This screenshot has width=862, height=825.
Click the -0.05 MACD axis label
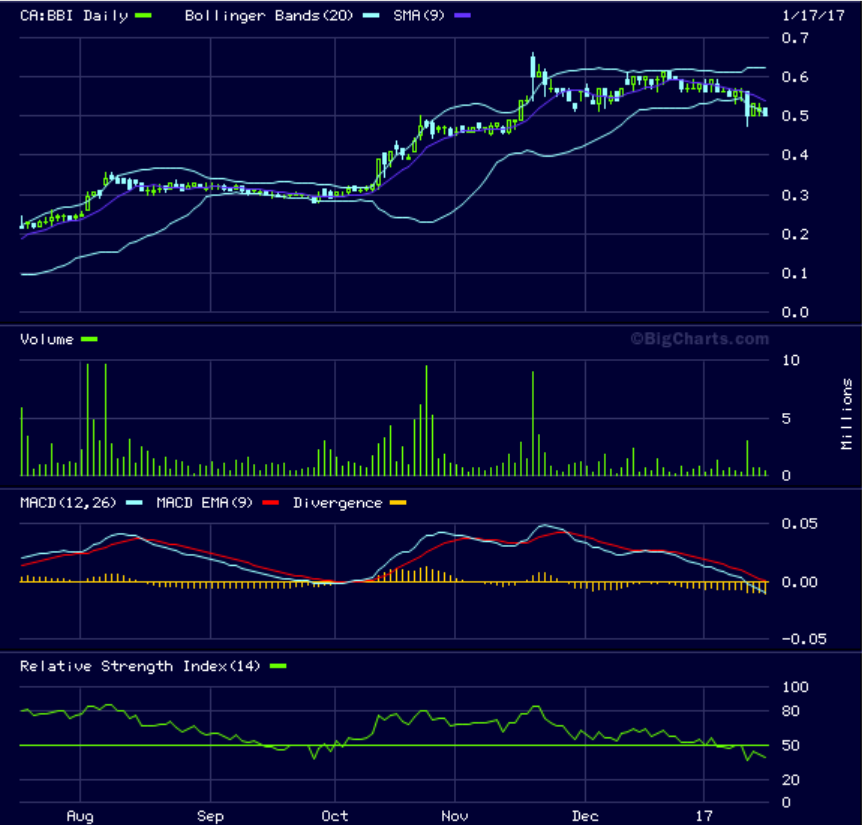point(804,639)
